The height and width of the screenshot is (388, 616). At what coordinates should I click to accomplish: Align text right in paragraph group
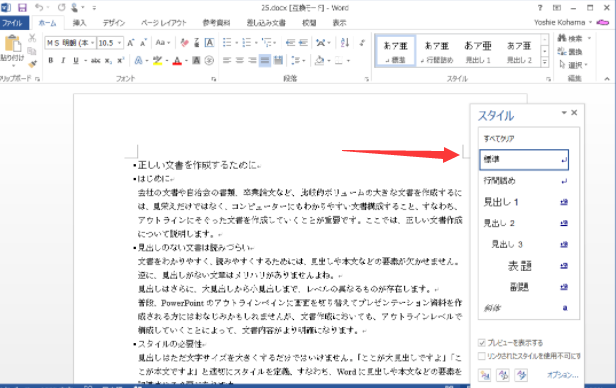point(252,60)
